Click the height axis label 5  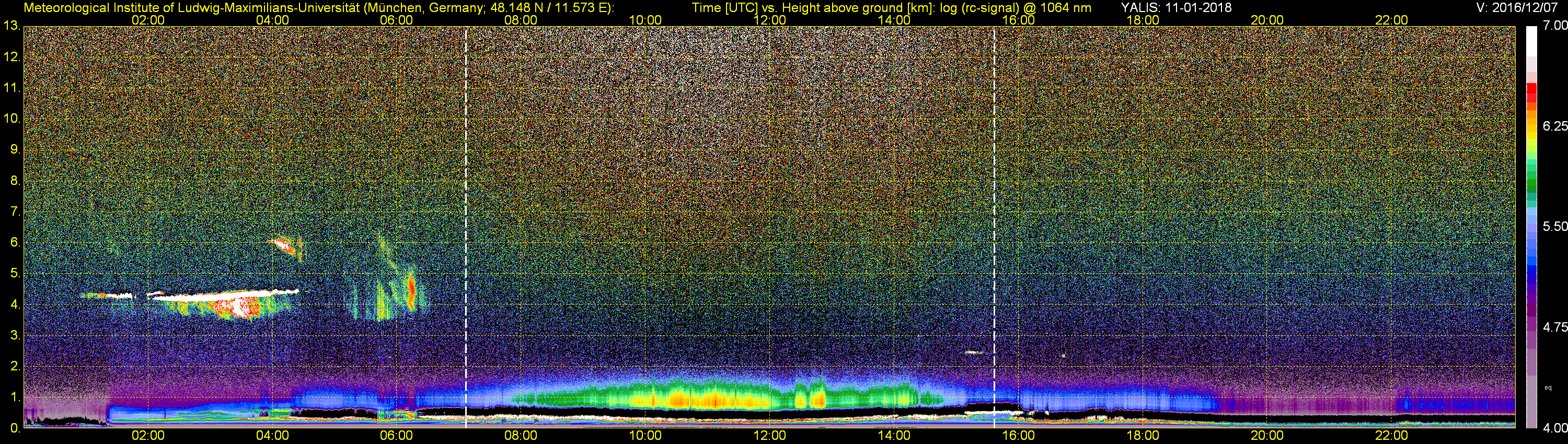coord(15,274)
